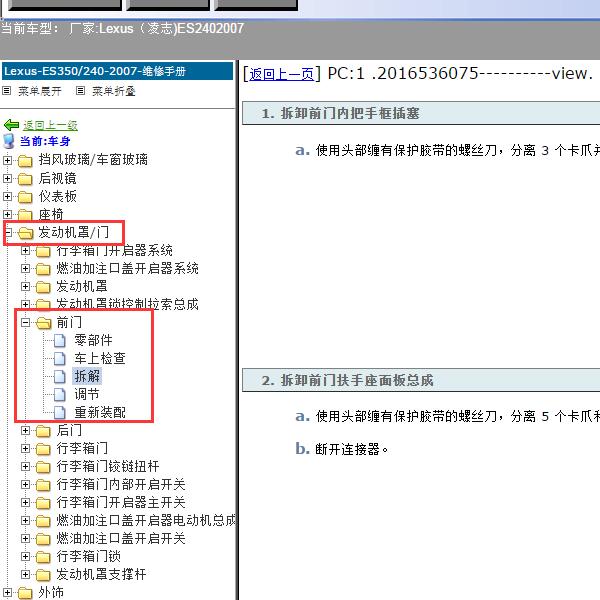The width and height of the screenshot is (600, 600).
Task: Open the 车上检查 page
Action: point(100,358)
